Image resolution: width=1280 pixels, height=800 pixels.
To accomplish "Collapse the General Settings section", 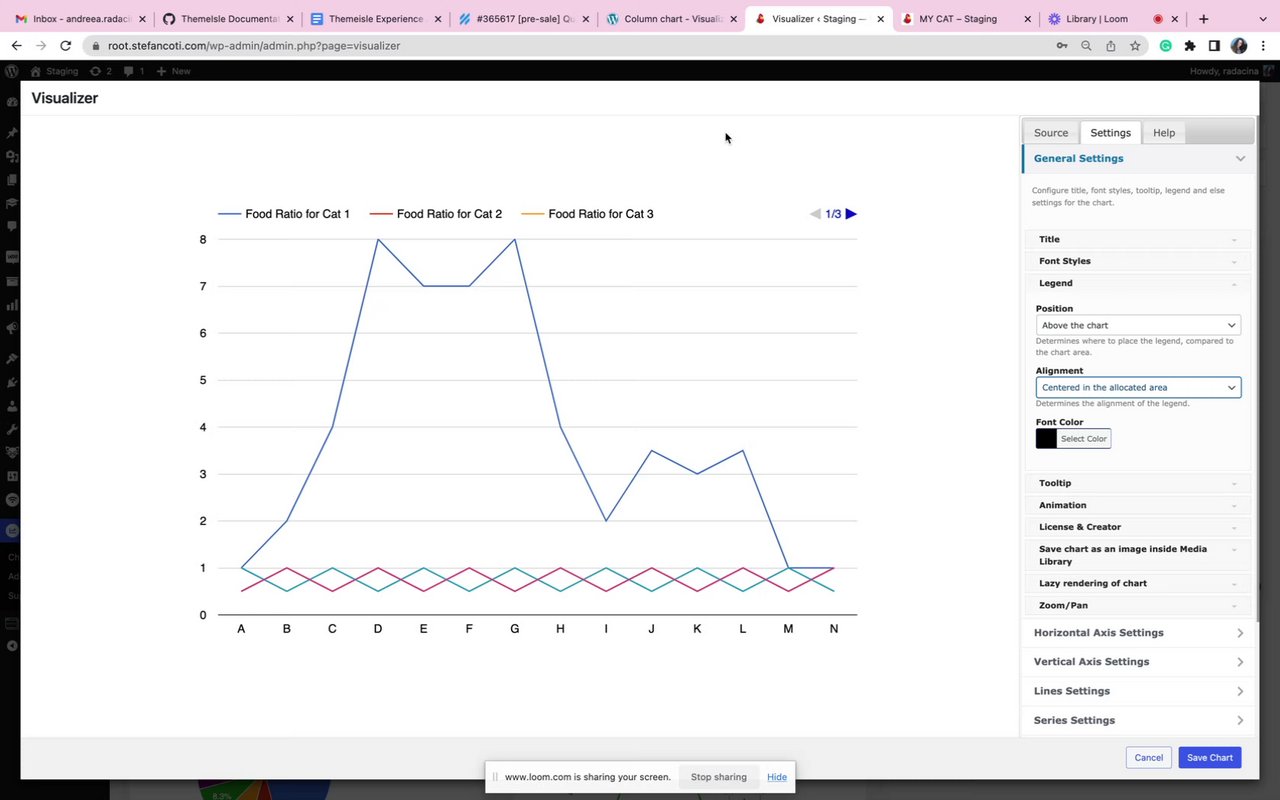I will [1138, 158].
